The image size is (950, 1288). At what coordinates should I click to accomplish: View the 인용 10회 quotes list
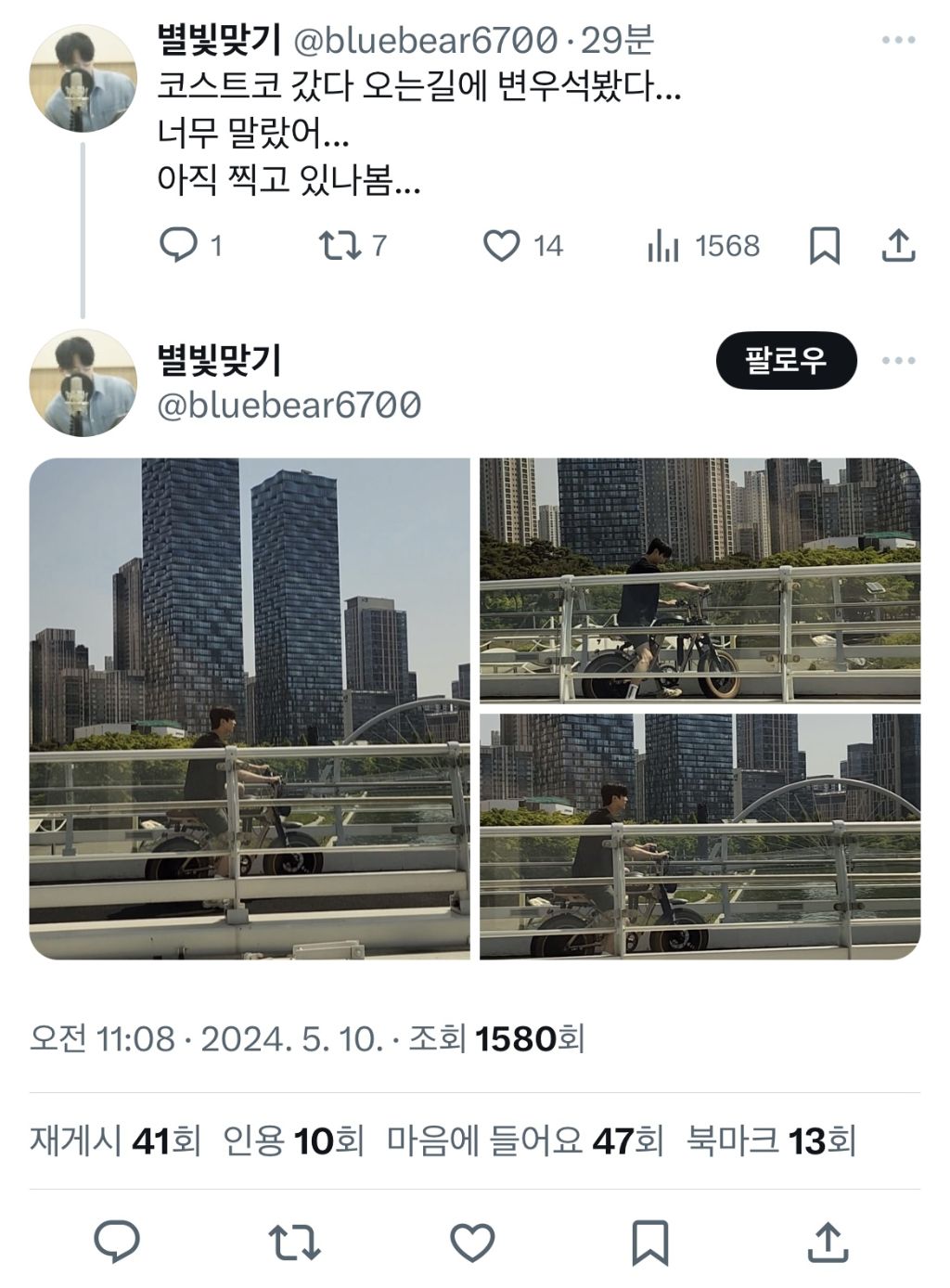[x=293, y=1140]
